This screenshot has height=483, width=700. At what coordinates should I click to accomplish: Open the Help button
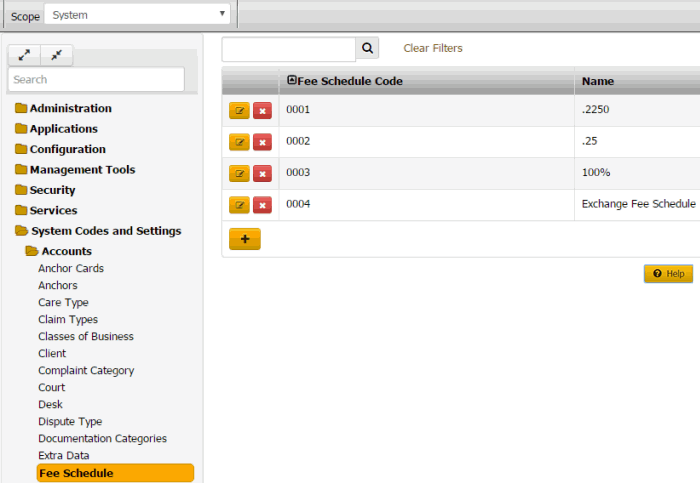[668, 274]
